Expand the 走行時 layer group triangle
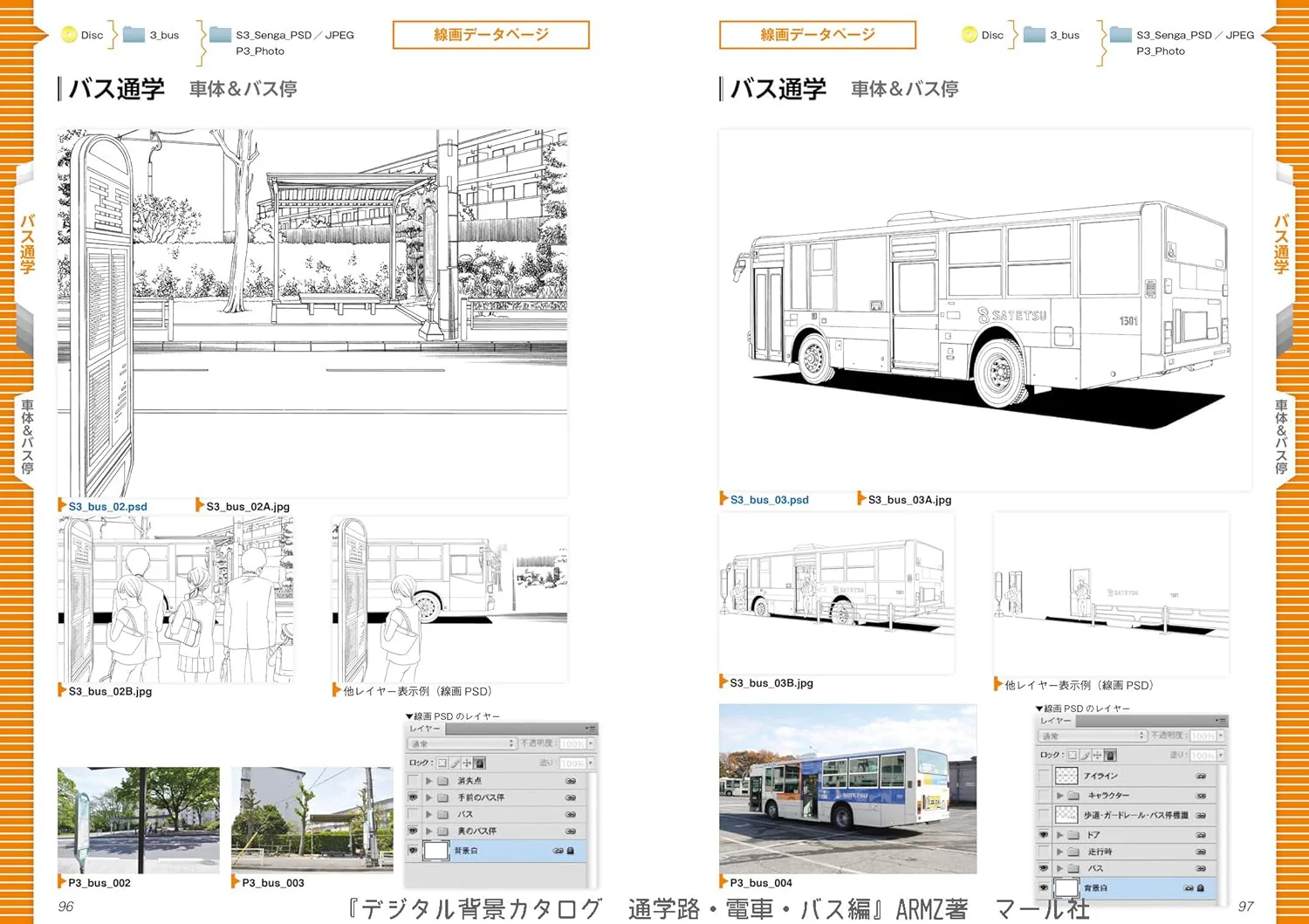The width and height of the screenshot is (1309, 924). coord(1059,852)
